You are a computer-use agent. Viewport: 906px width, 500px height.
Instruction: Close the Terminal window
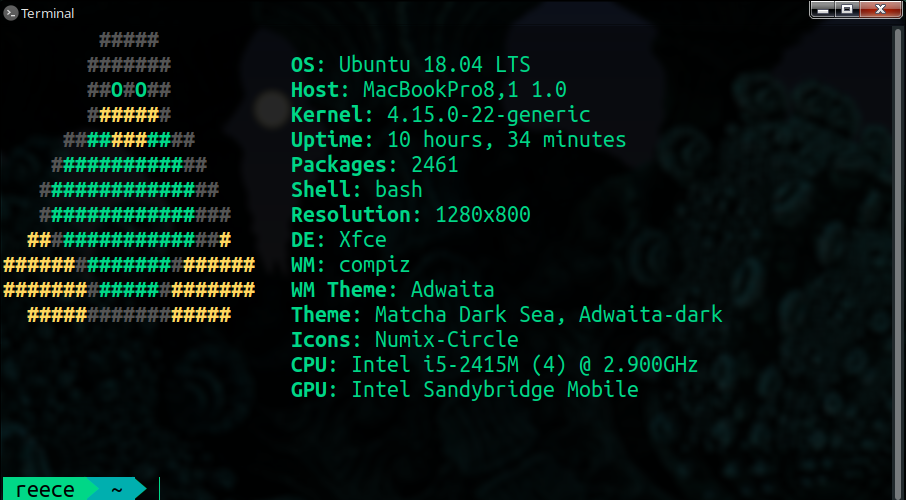click(x=881, y=10)
